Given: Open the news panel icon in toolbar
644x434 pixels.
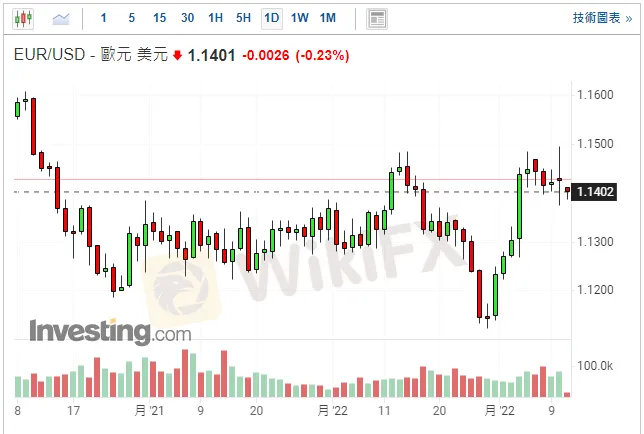Looking at the screenshot, I should 376,18.
